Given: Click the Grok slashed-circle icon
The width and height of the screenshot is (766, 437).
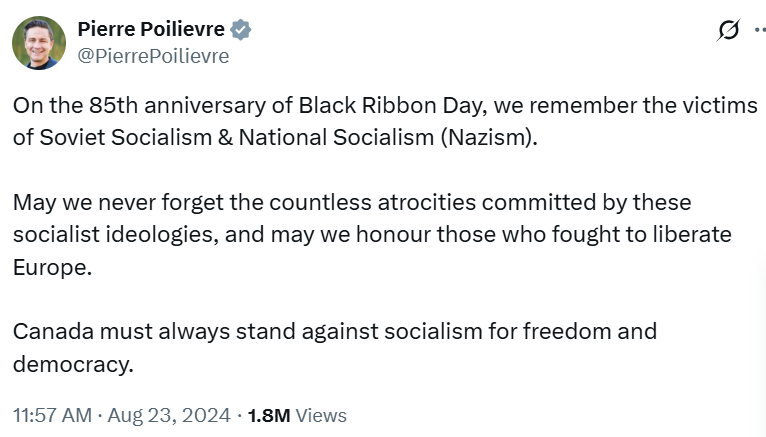Looking at the screenshot, I should pos(729,31).
